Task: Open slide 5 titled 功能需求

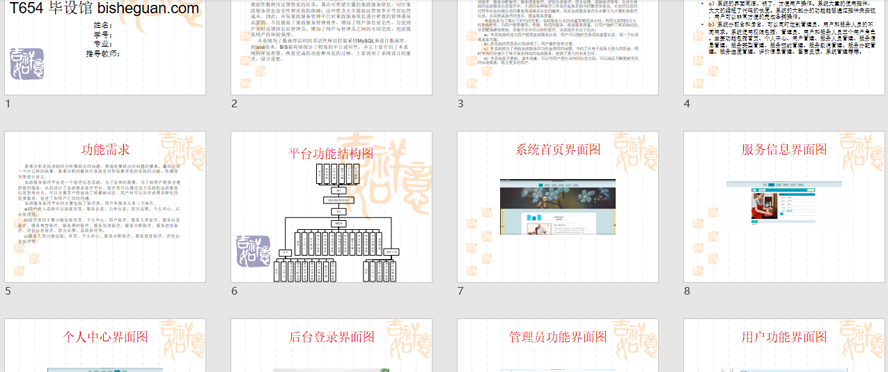Action: (x=105, y=207)
